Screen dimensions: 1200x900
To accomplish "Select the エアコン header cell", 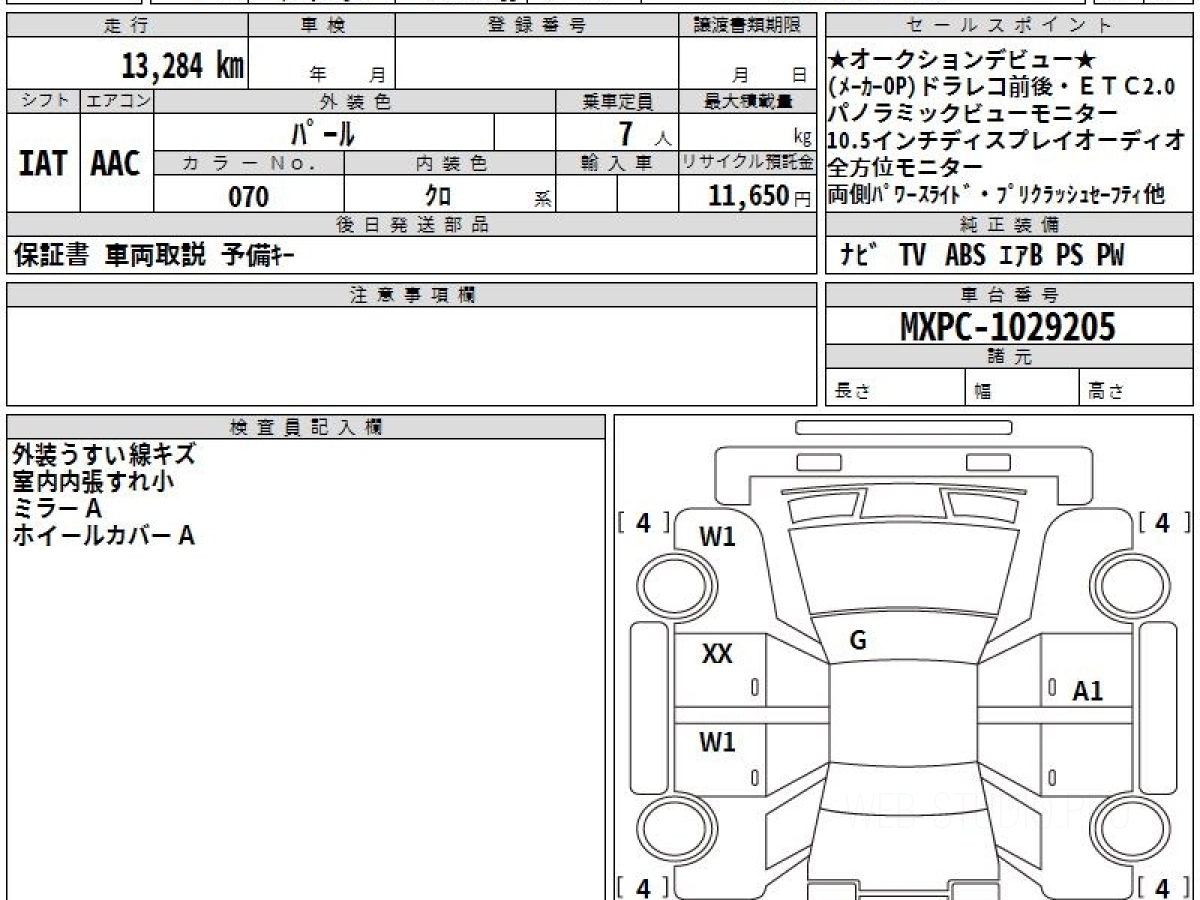I will coord(117,101).
